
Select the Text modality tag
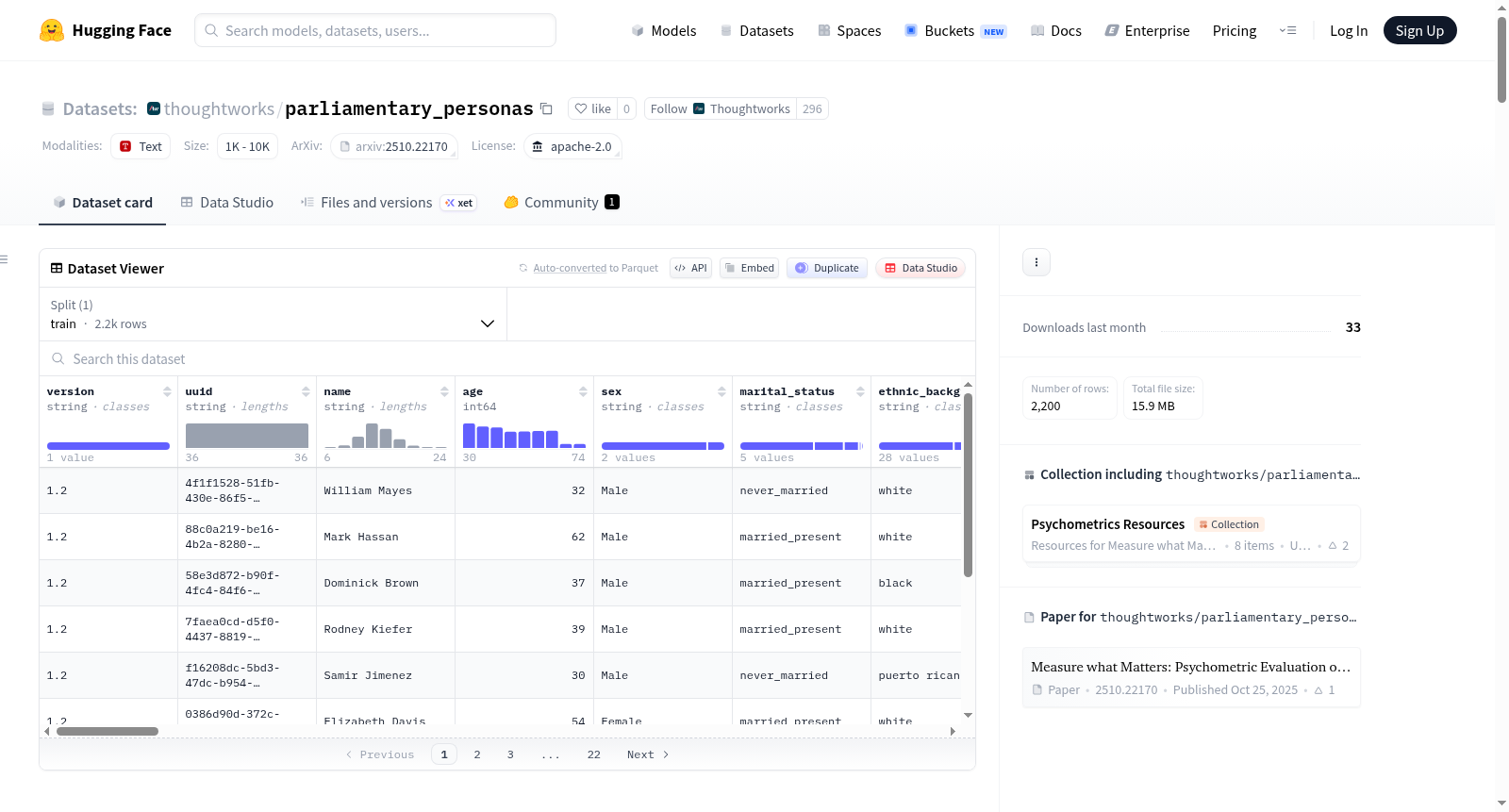click(141, 146)
